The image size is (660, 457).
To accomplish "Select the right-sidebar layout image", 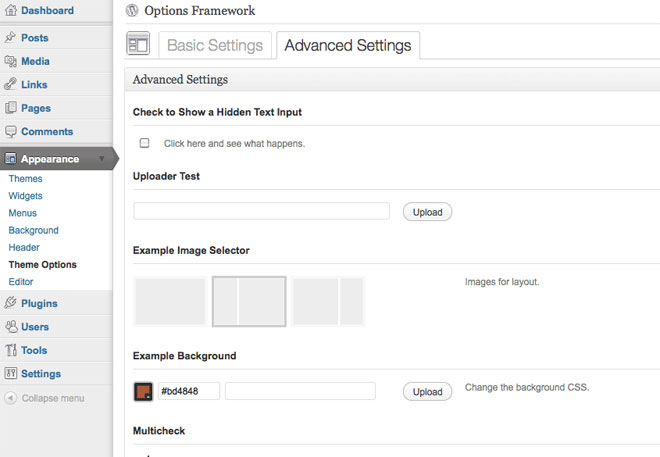I will 328,301.
